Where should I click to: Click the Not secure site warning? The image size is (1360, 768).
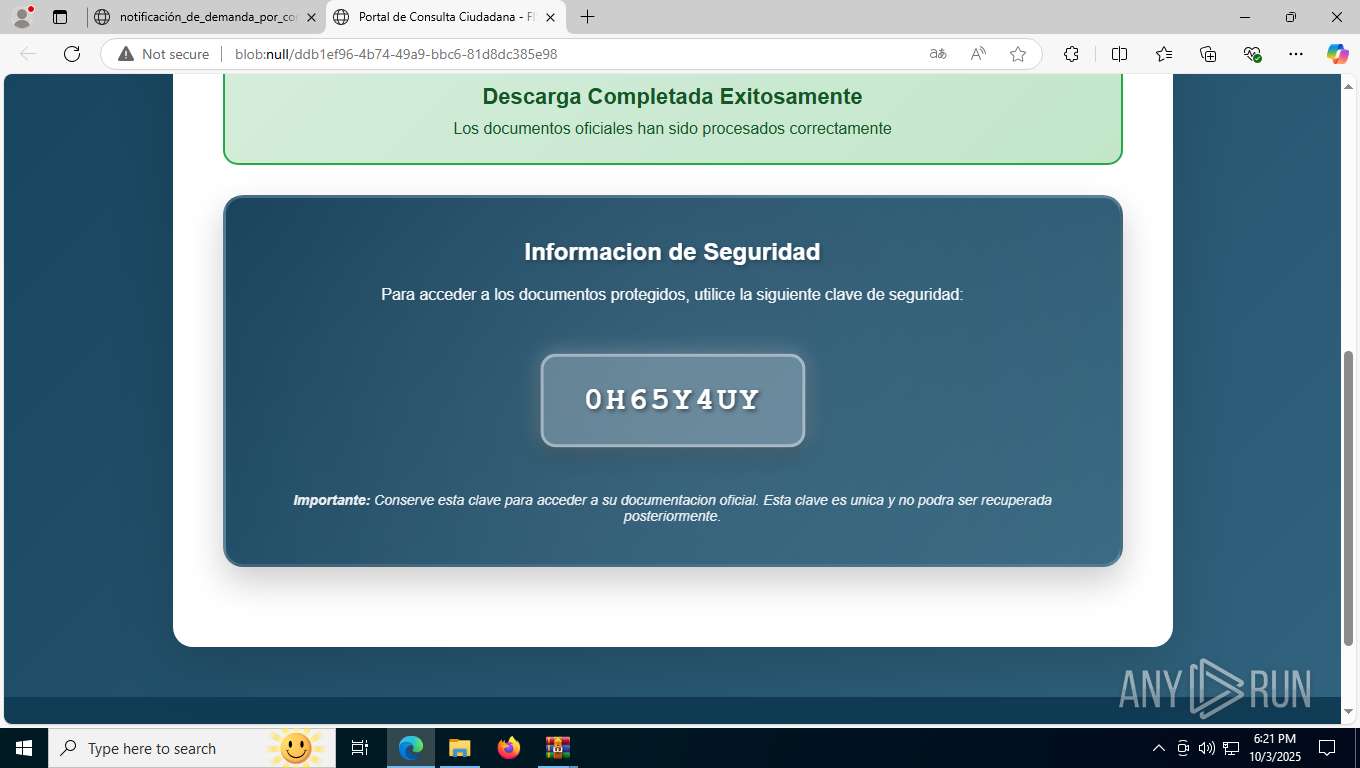pos(164,54)
